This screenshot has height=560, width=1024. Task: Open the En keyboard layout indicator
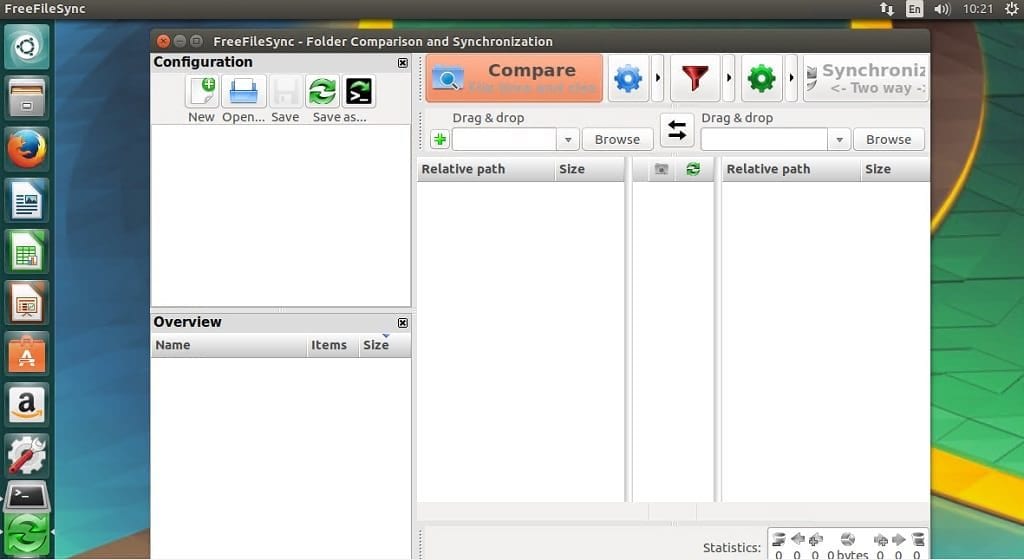[914, 9]
